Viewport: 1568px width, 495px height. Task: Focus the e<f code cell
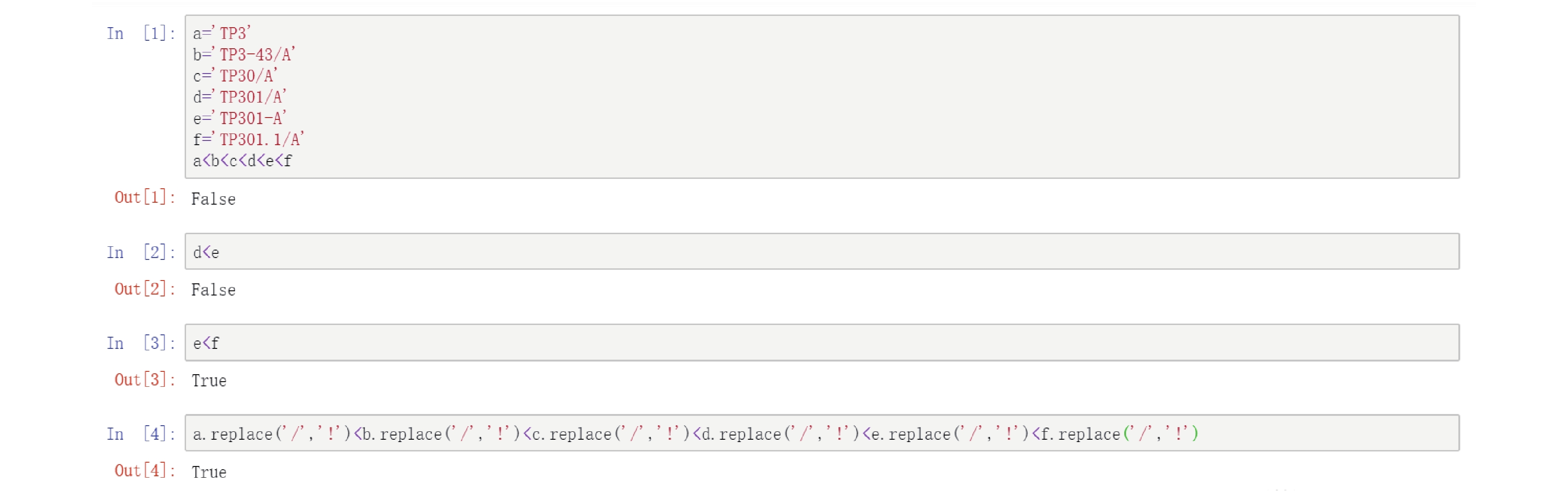point(822,342)
